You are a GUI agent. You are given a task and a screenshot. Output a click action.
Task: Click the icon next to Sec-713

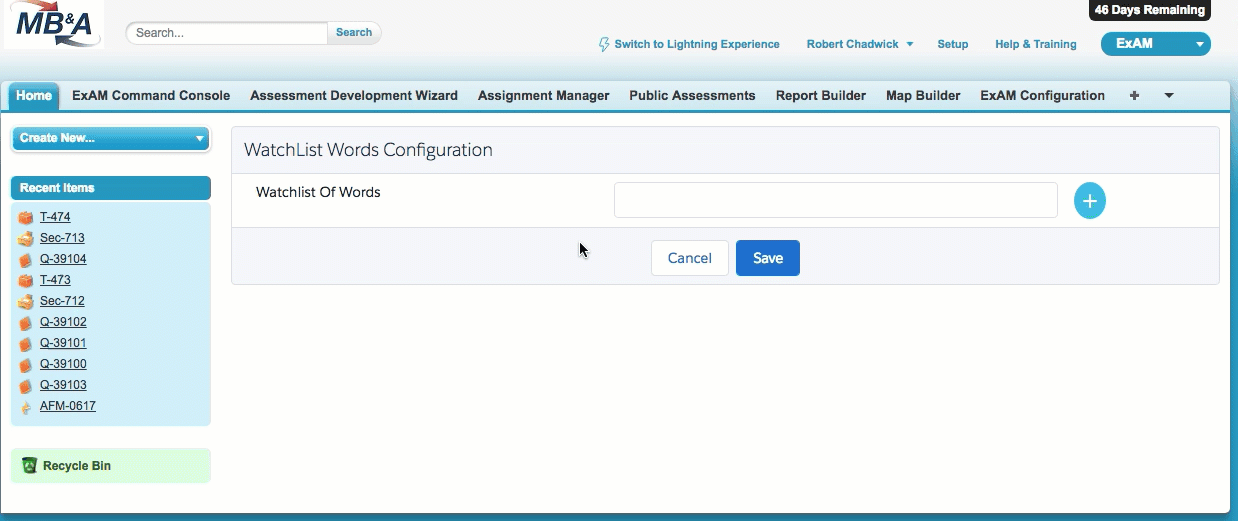coord(26,238)
